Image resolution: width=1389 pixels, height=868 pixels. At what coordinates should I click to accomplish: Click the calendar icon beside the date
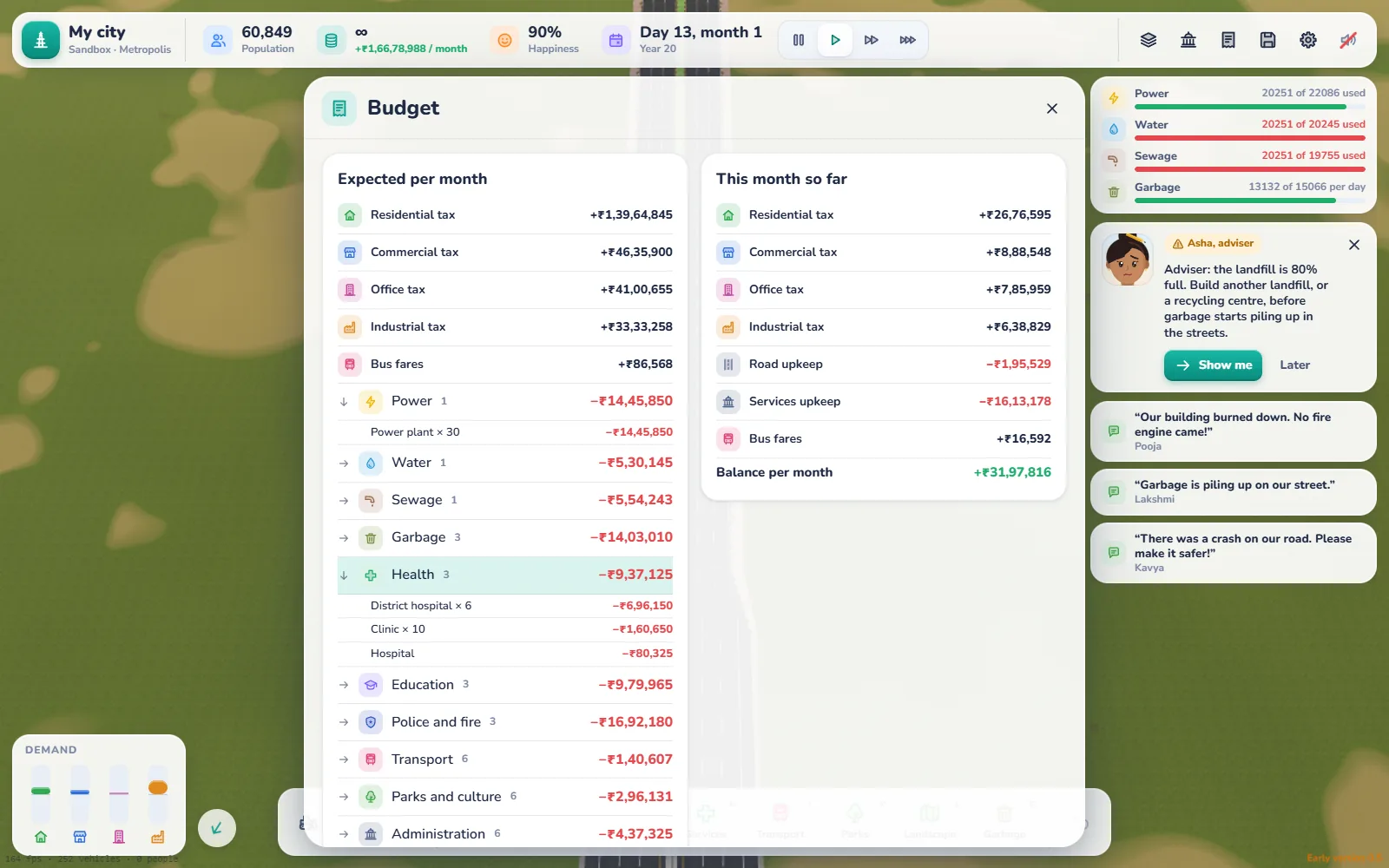(616, 40)
